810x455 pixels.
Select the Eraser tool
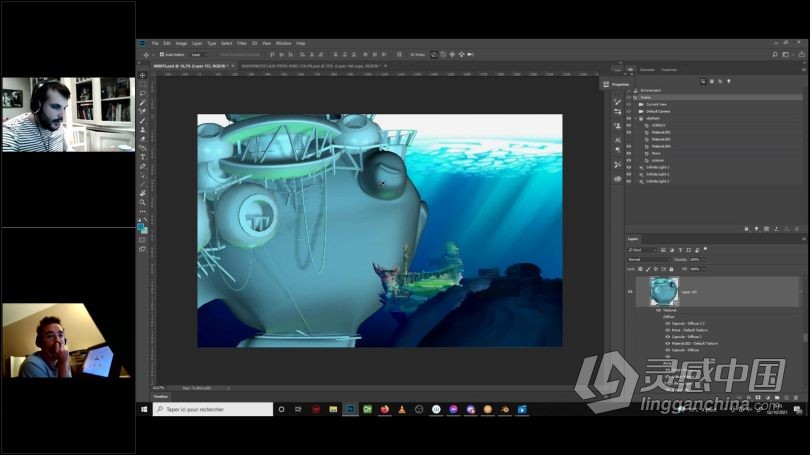click(x=143, y=139)
